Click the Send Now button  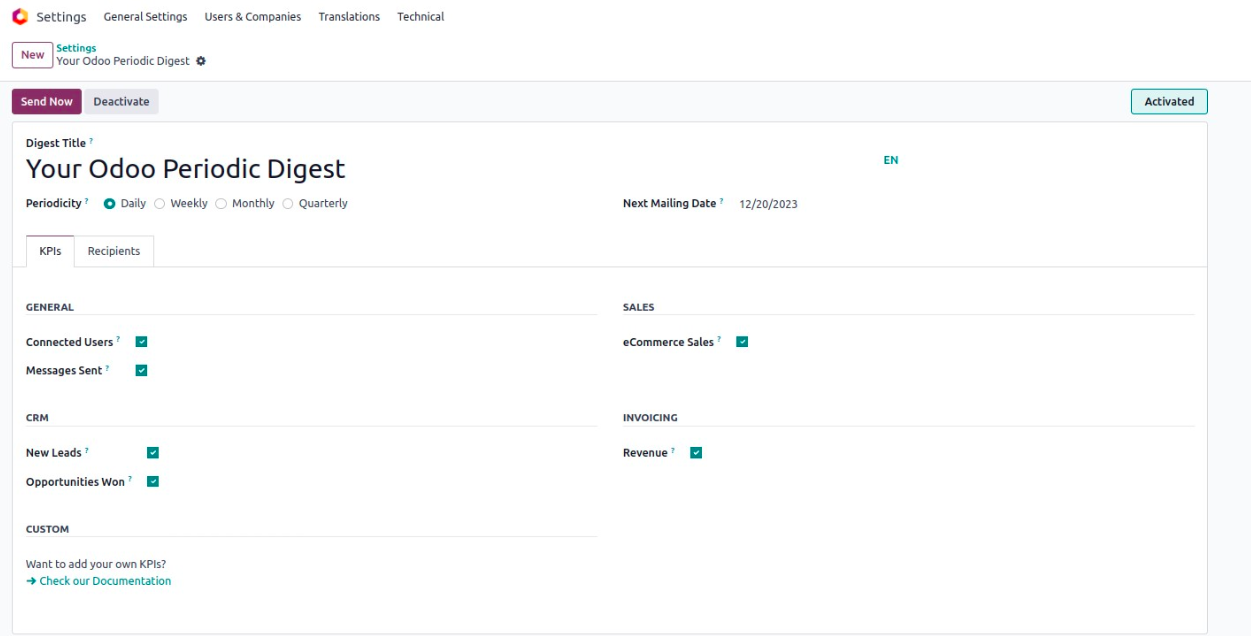coord(47,102)
